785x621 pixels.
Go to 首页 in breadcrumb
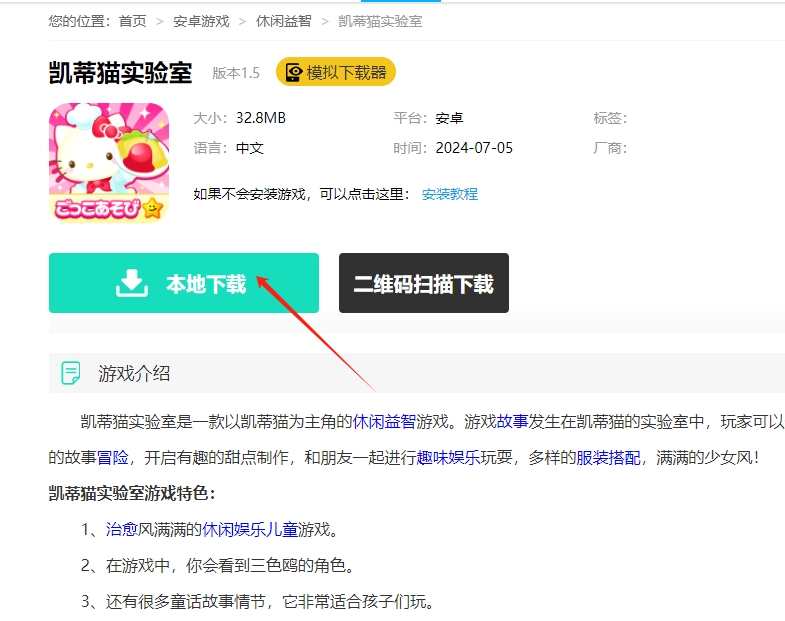(133, 21)
